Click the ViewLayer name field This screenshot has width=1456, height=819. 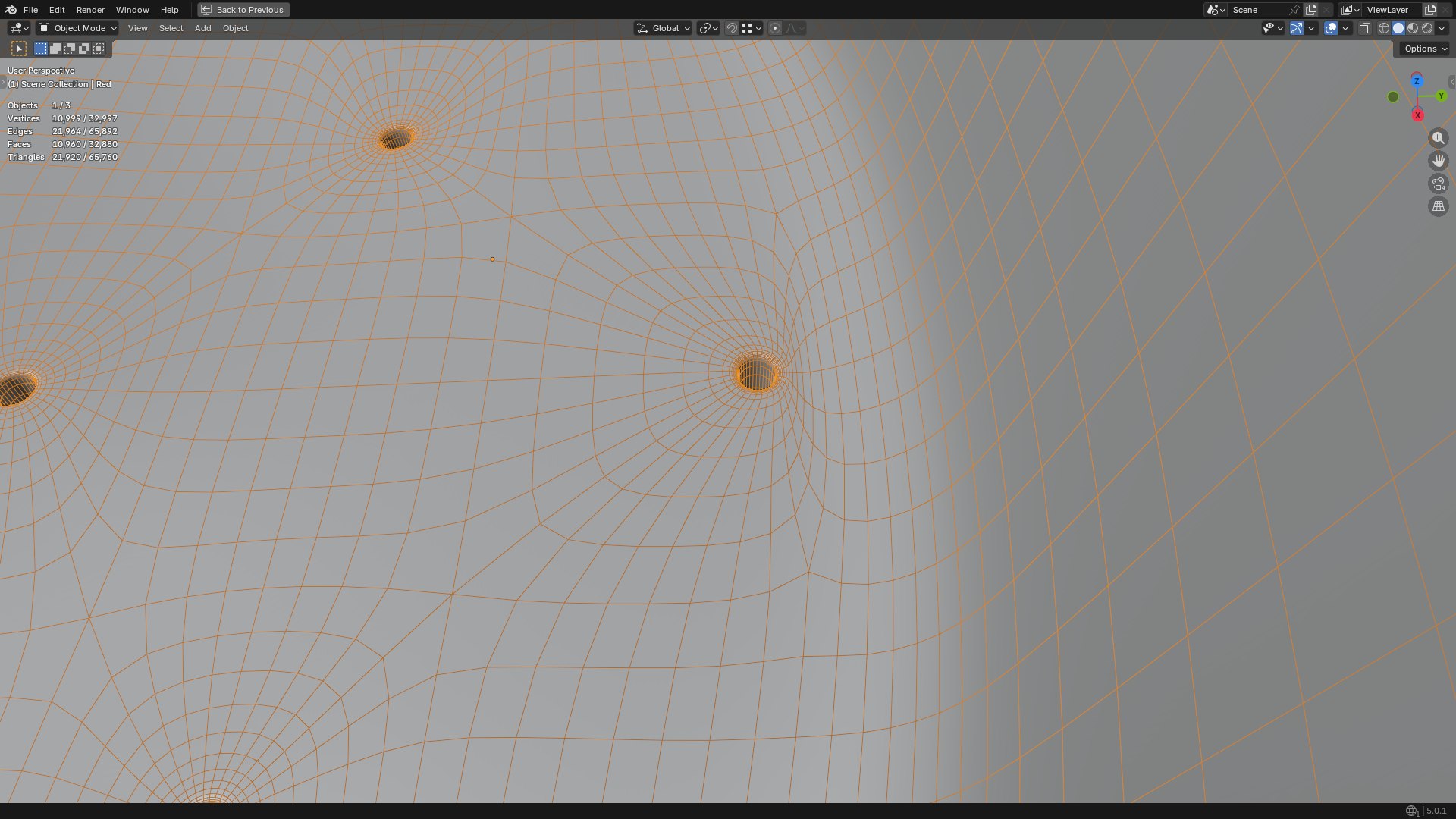[1392, 10]
